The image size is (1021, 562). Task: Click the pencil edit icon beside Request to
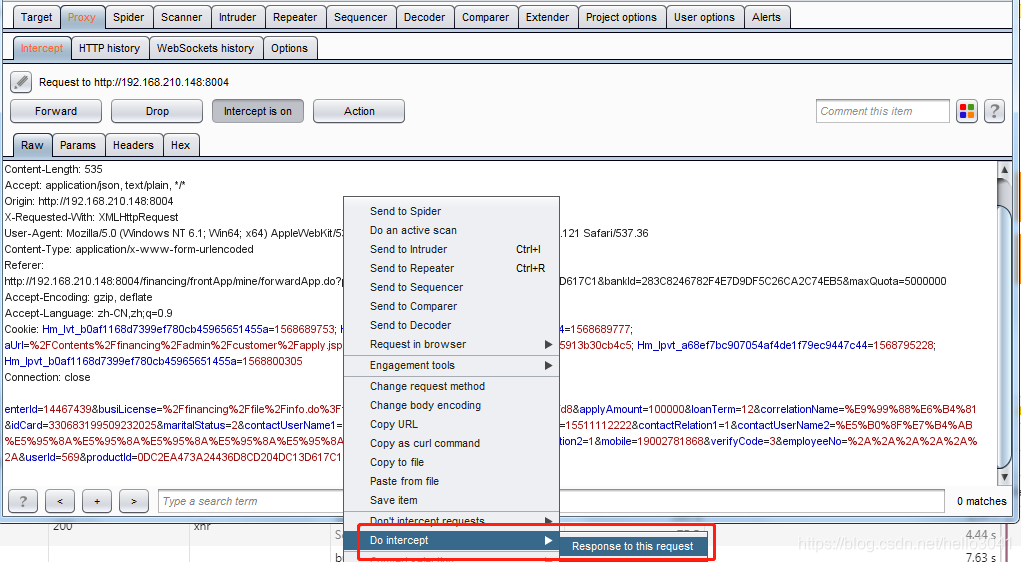tap(21, 82)
